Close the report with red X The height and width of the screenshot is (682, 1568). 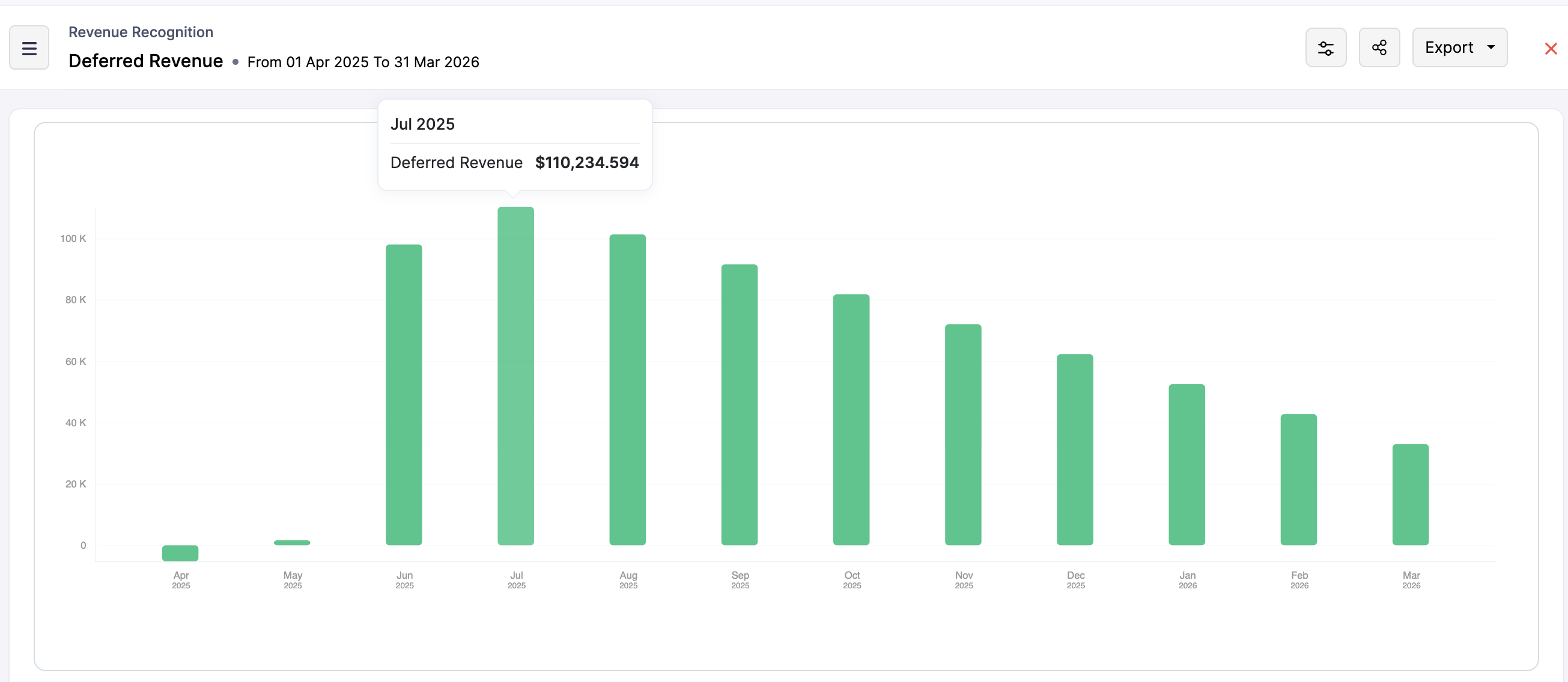coord(1550,49)
